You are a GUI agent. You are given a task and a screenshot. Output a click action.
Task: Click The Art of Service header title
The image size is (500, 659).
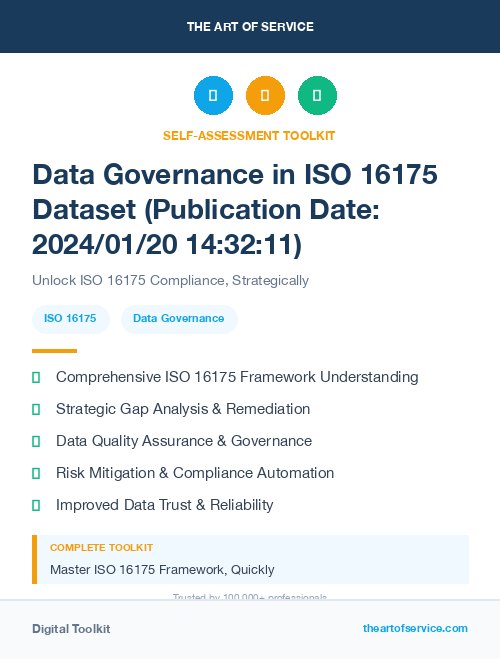[x=250, y=26]
